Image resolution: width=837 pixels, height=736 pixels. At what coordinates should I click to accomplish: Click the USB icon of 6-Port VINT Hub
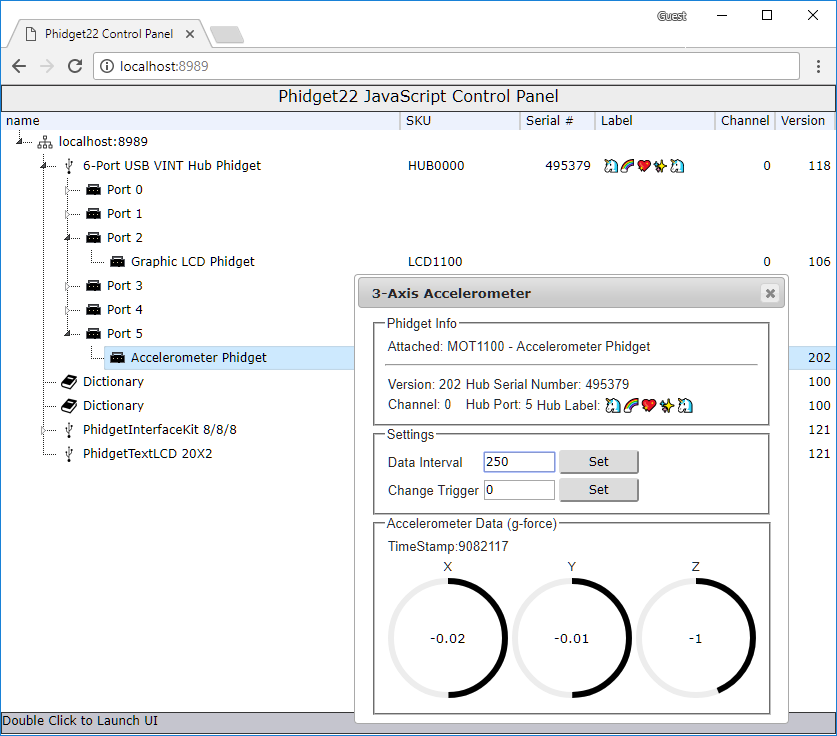(x=69, y=166)
